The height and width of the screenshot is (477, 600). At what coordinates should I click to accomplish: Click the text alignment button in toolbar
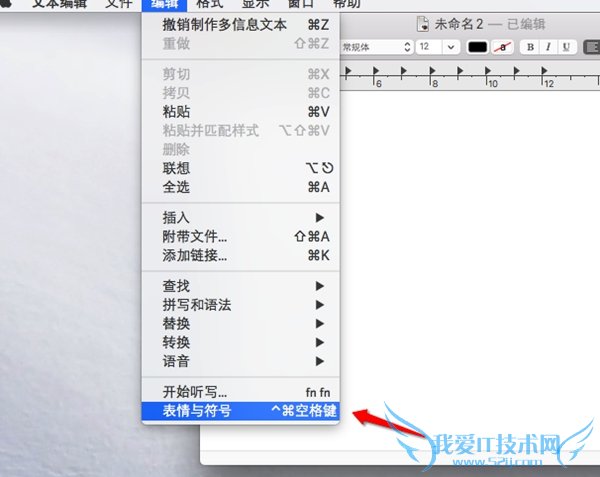[592, 47]
